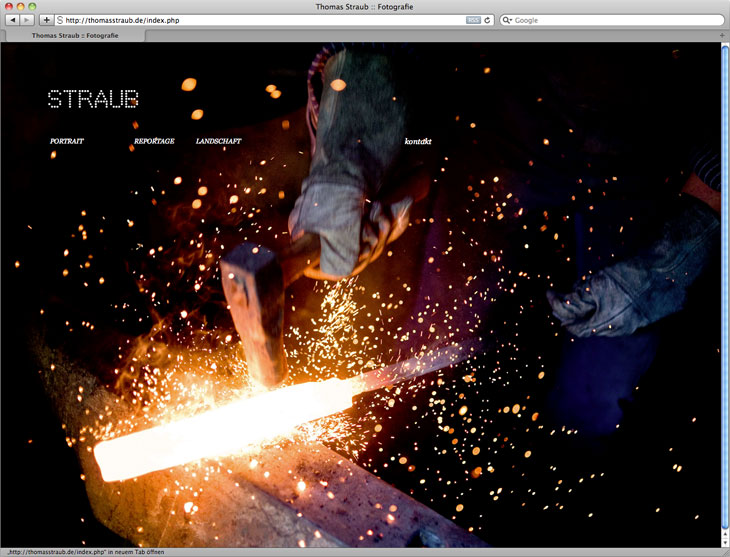730x557 pixels.
Task: Open the REPORTAGE gallery
Action: coord(154,141)
